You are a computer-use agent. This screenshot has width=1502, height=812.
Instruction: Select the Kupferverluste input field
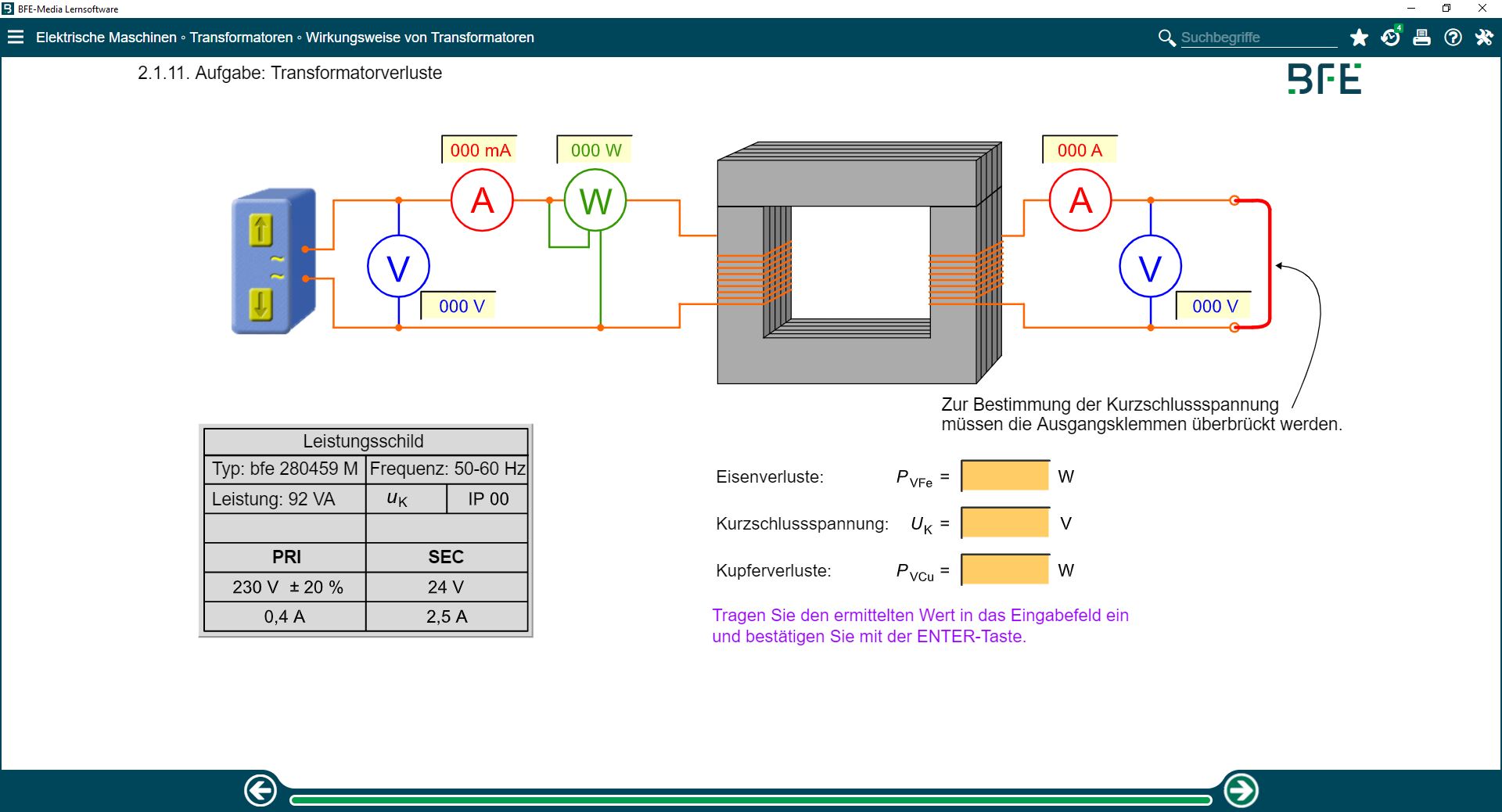(x=1005, y=569)
